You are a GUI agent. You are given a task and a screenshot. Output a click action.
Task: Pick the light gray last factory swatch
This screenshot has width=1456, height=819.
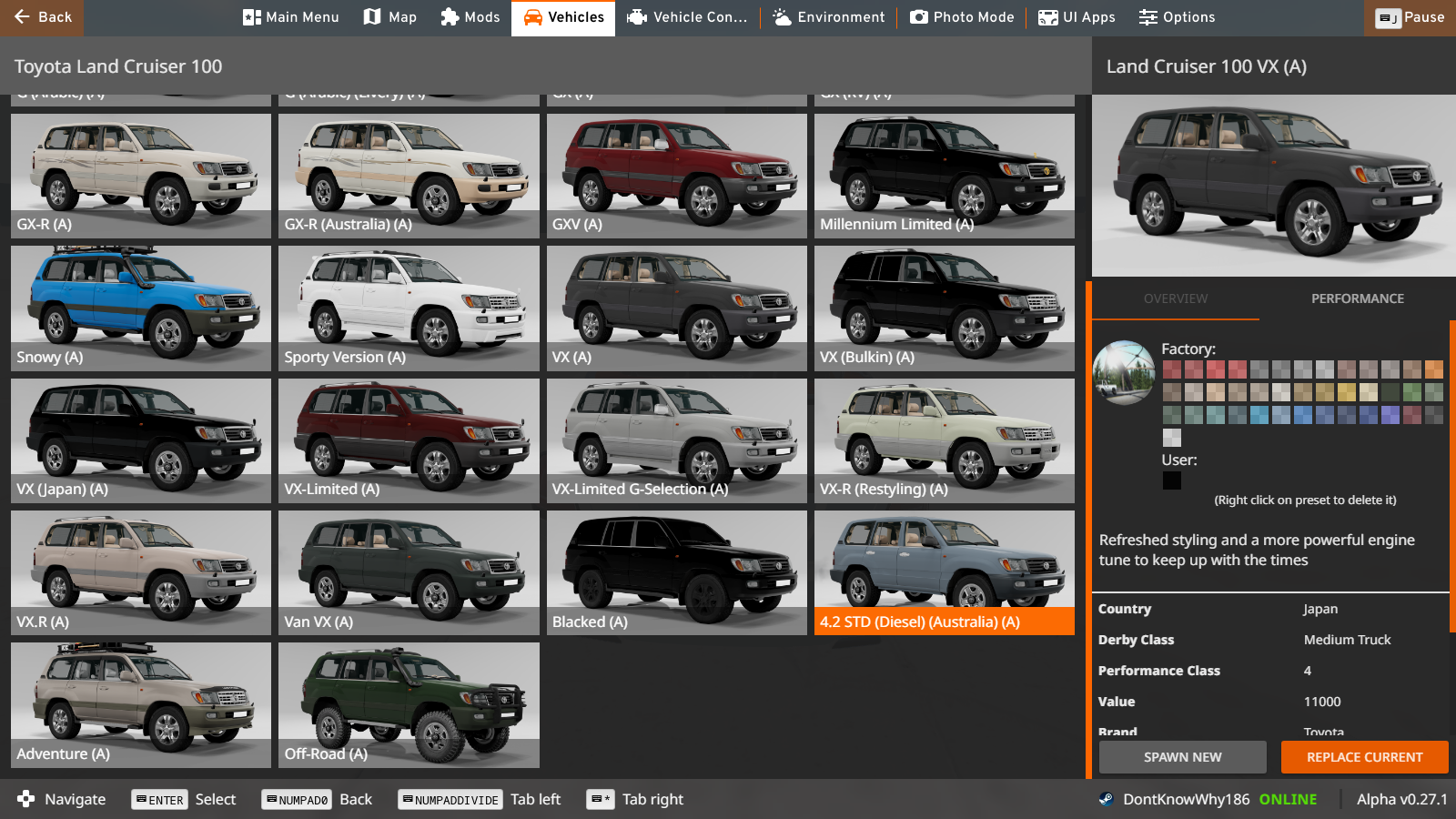pos(1172,438)
